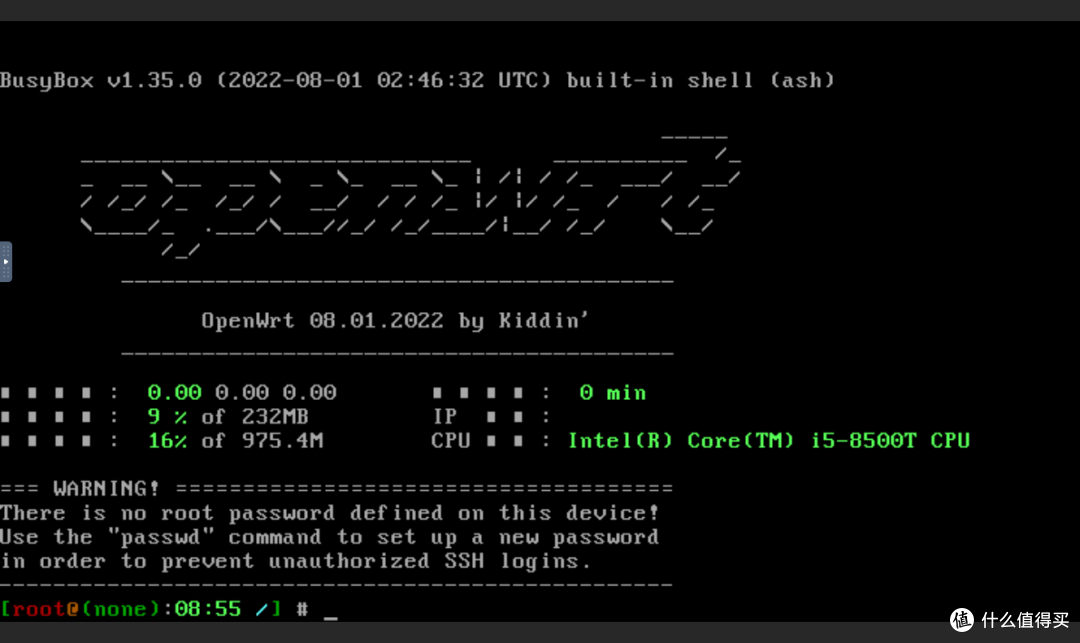Click the '0 min' uptime value
Image resolution: width=1080 pixels, height=643 pixels.
coord(612,392)
